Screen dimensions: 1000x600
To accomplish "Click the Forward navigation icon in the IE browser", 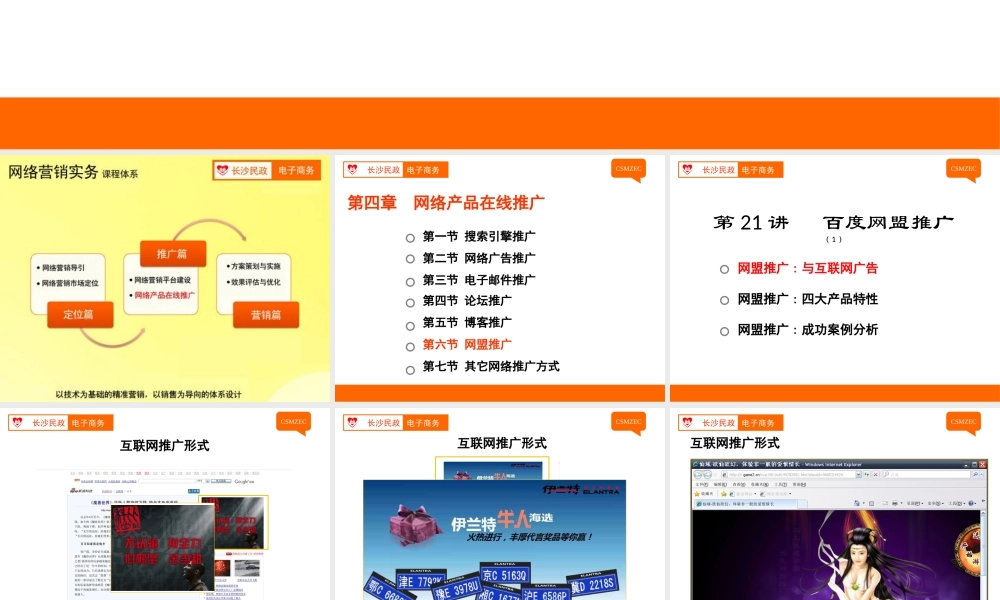I will coord(707,475).
